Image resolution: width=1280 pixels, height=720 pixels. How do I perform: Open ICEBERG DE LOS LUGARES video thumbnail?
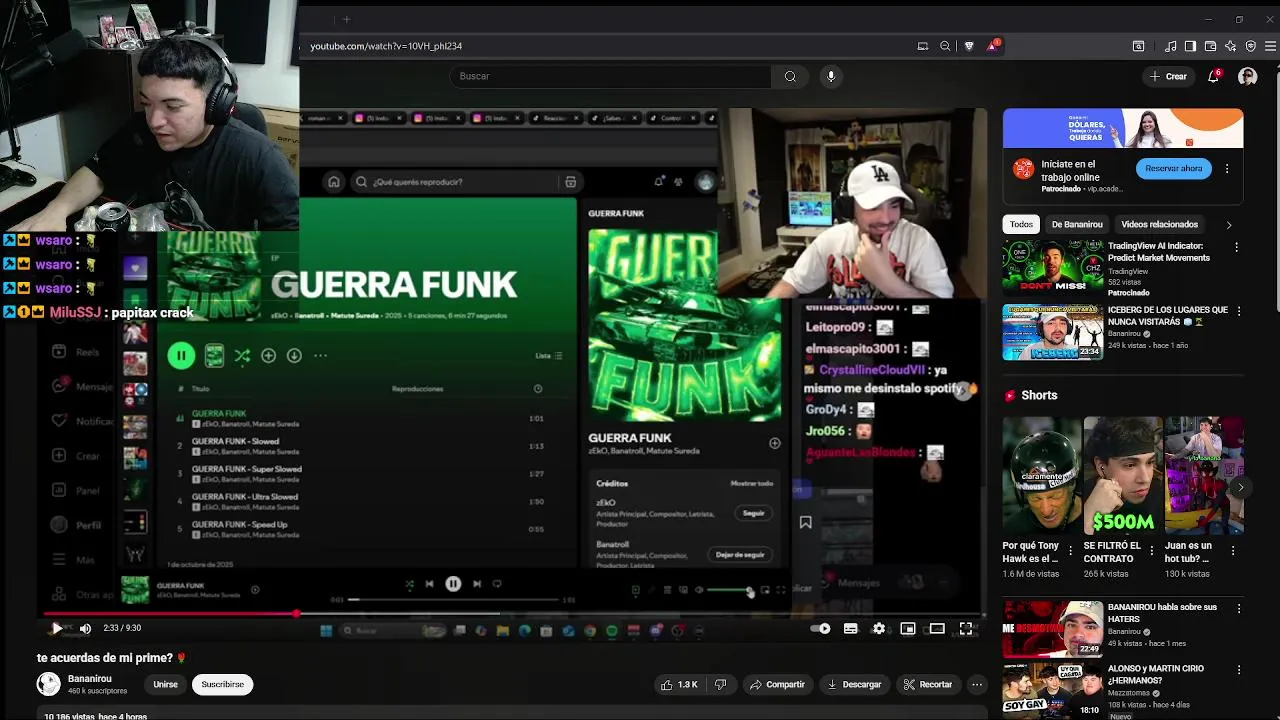(x=1052, y=331)
